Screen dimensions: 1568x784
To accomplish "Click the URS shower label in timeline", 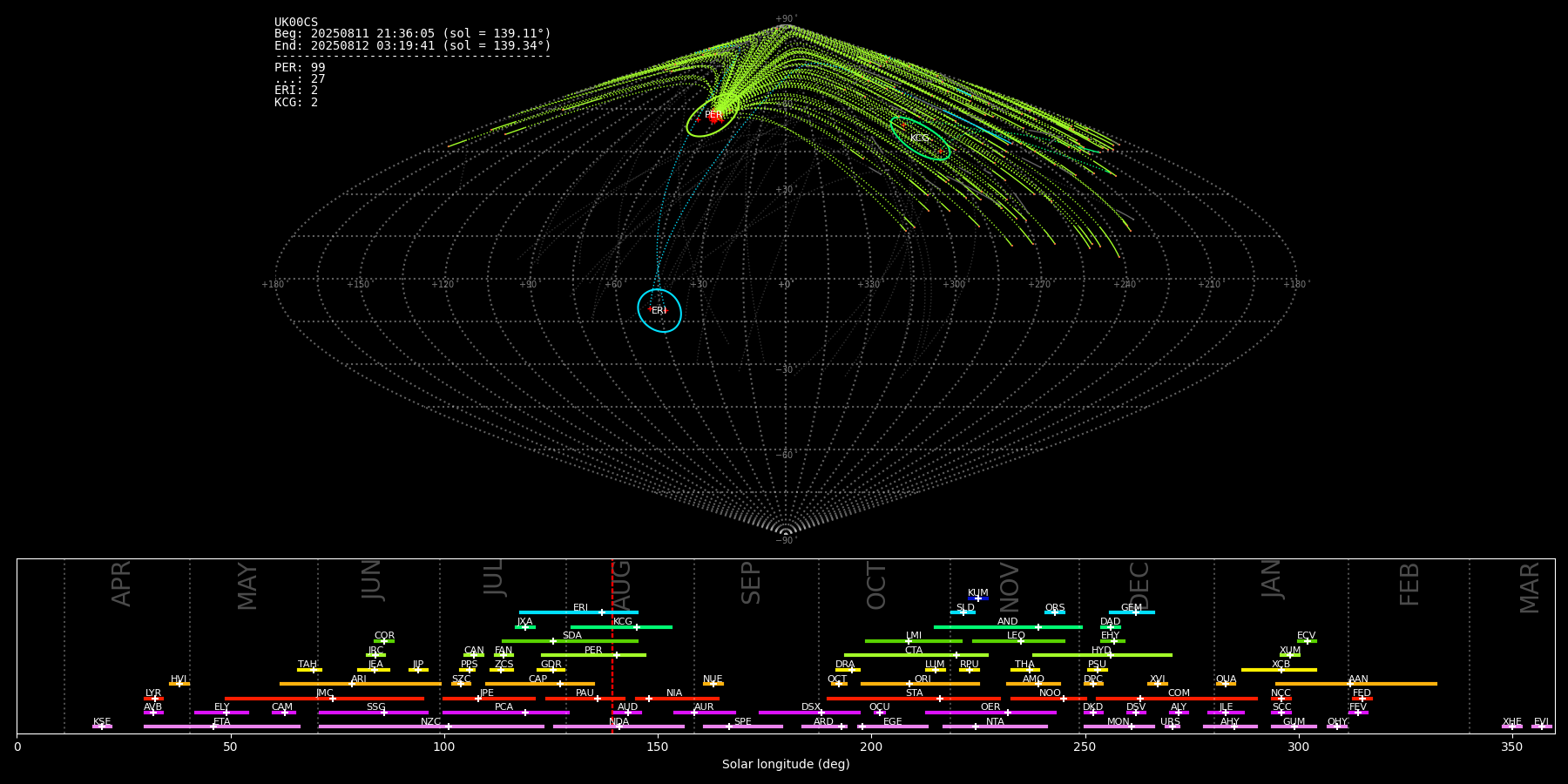I will (x=1170, y=721).
